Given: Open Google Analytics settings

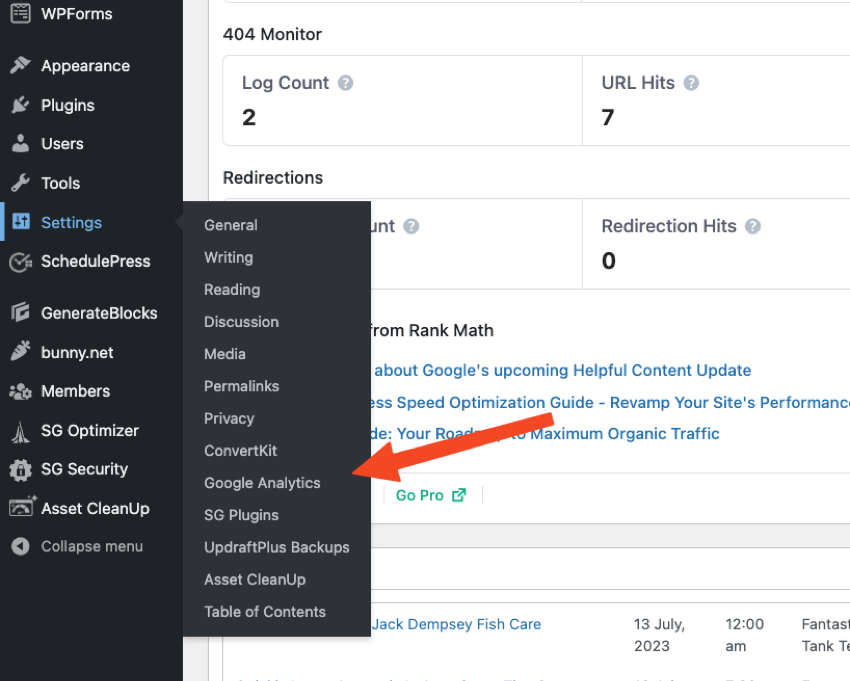Looking at the screenshot, I should (x=262, y=483).
